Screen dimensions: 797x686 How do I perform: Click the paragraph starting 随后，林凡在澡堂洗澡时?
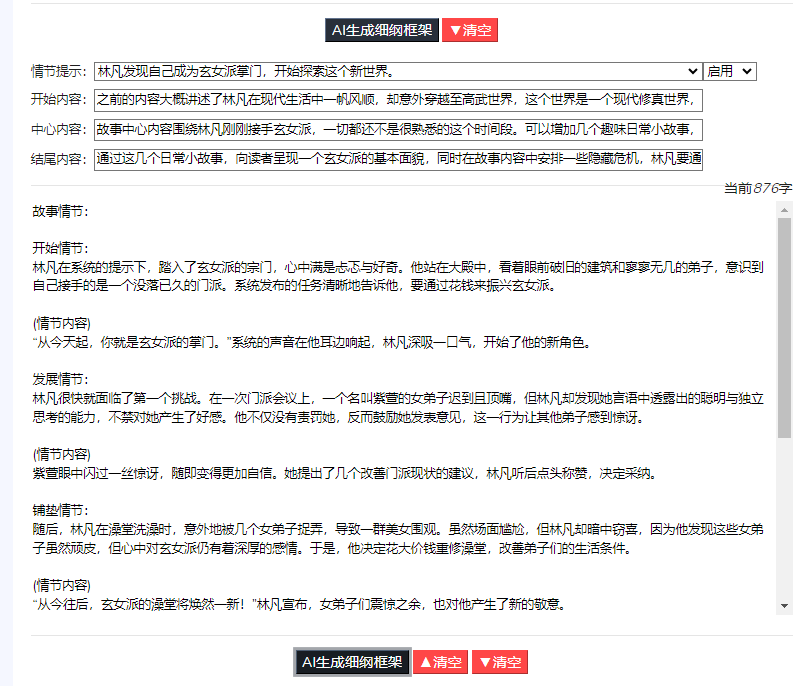(398, 539)
